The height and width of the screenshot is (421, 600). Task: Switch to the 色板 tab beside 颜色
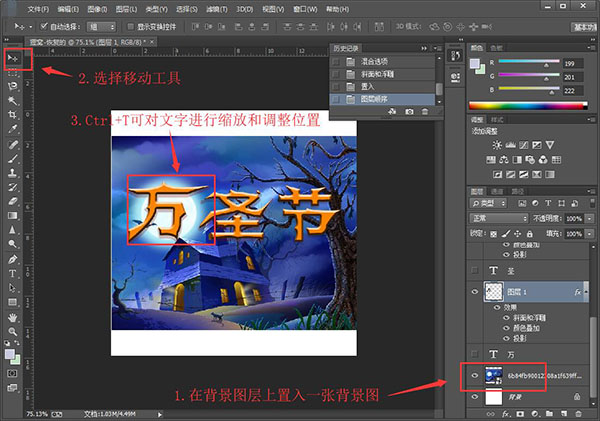tap(496, 48)
